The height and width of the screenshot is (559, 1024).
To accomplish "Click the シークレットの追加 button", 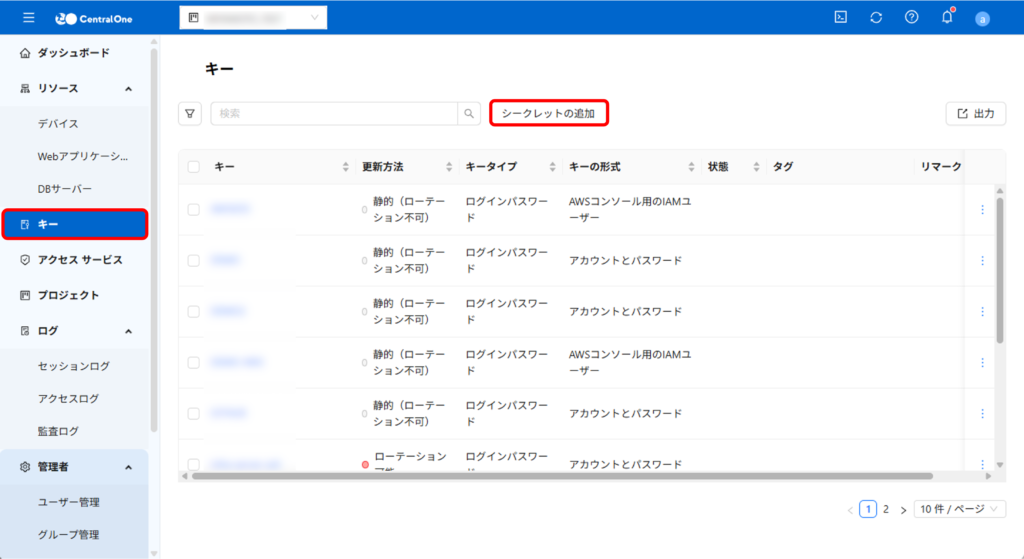I will (x=548, y=114).
